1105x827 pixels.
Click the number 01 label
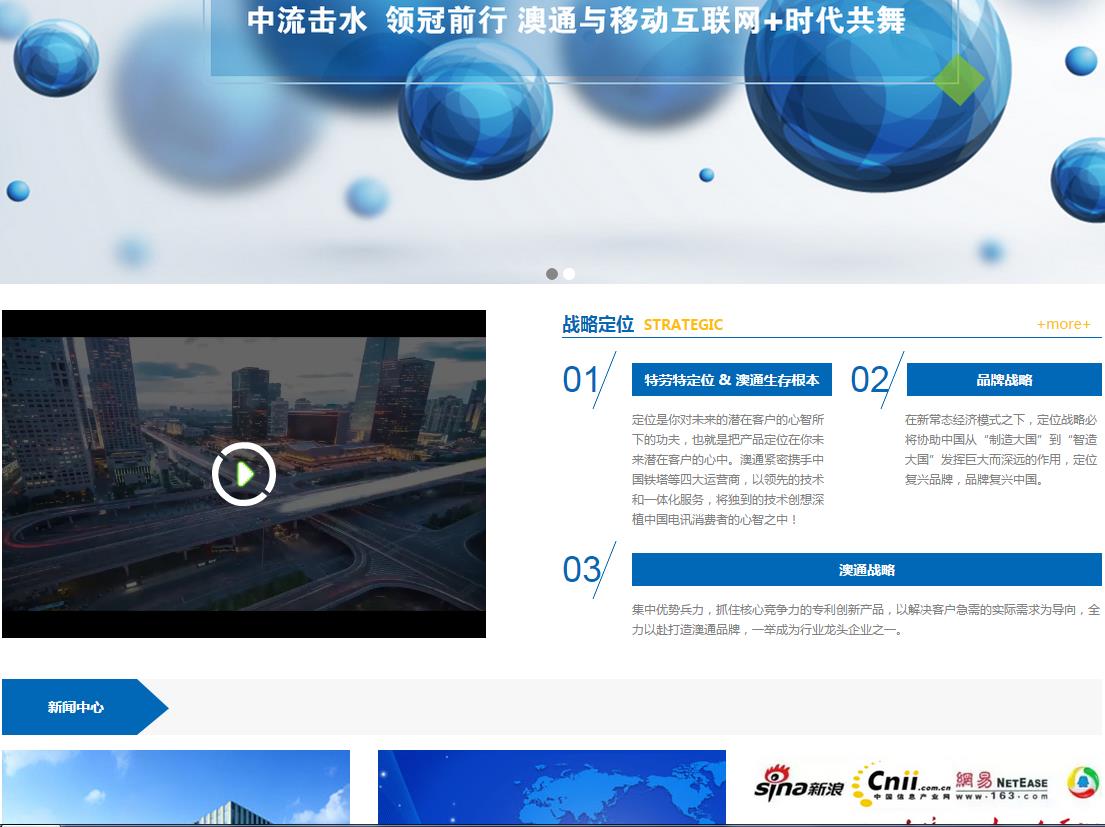581,380
